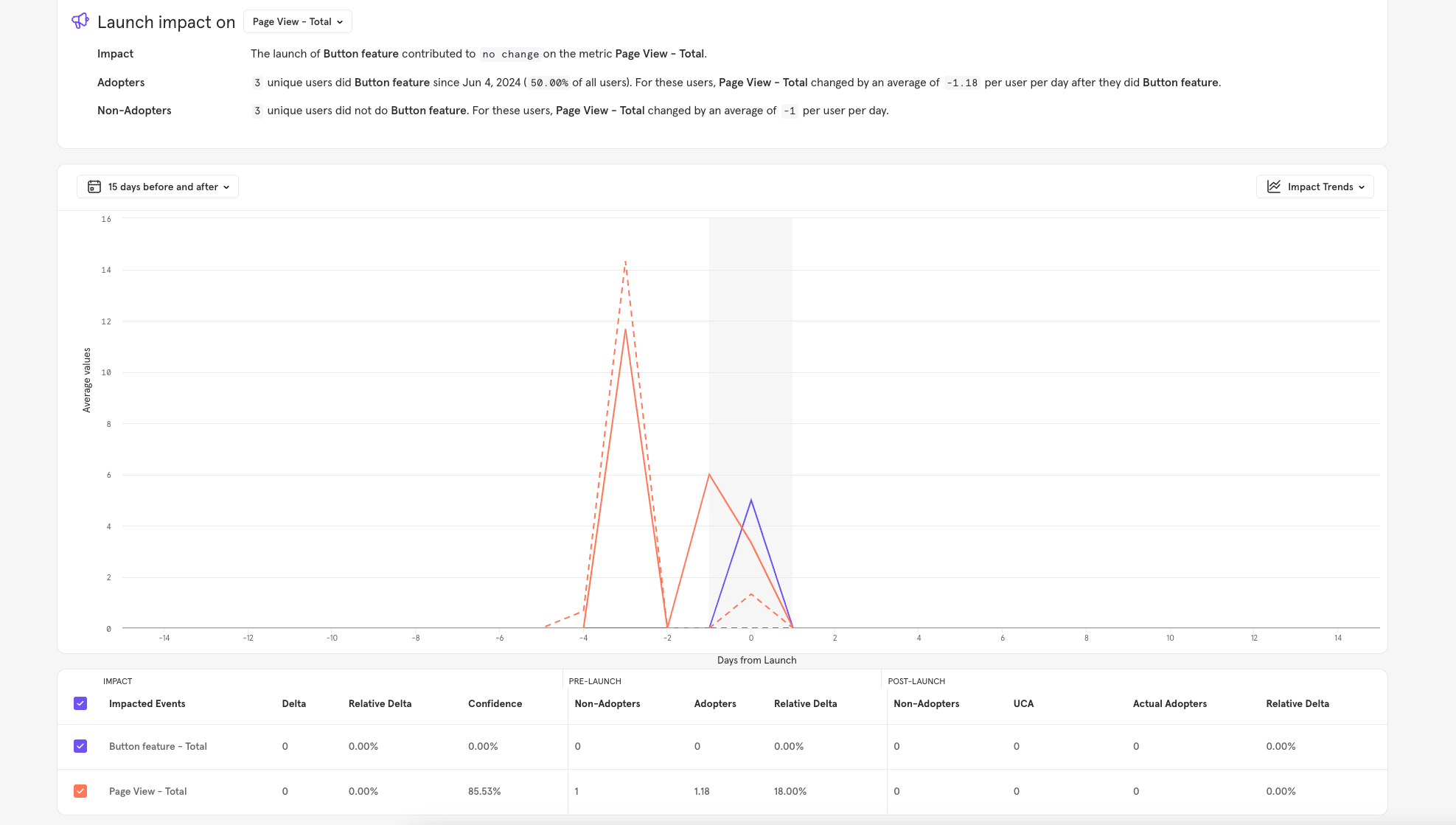Open the Page View - Total metric dropdown

pyautogui.click(x=297, y=21)
